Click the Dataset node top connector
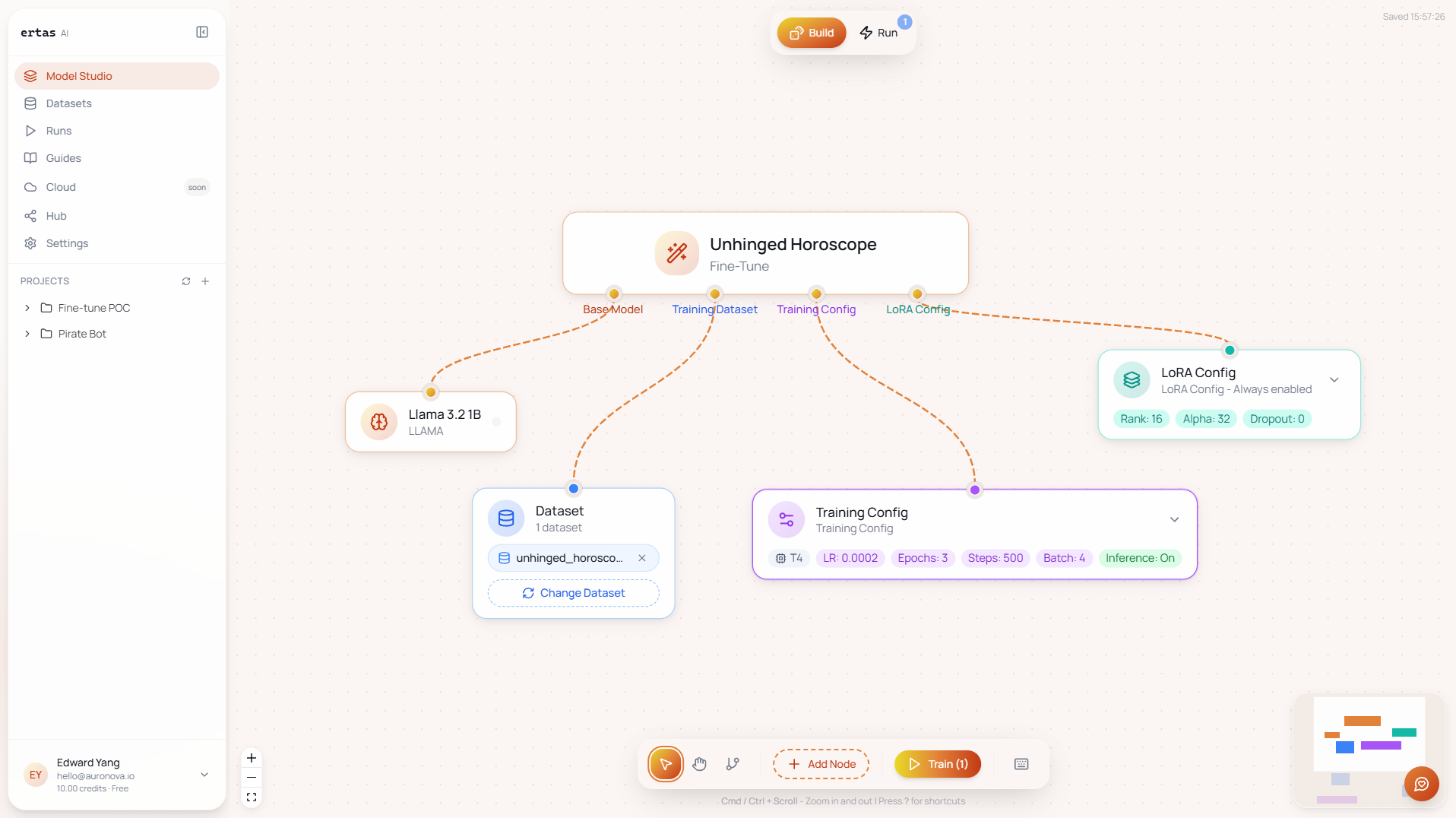The width and height of the screenshot is (1456, 818). point(574,489)
